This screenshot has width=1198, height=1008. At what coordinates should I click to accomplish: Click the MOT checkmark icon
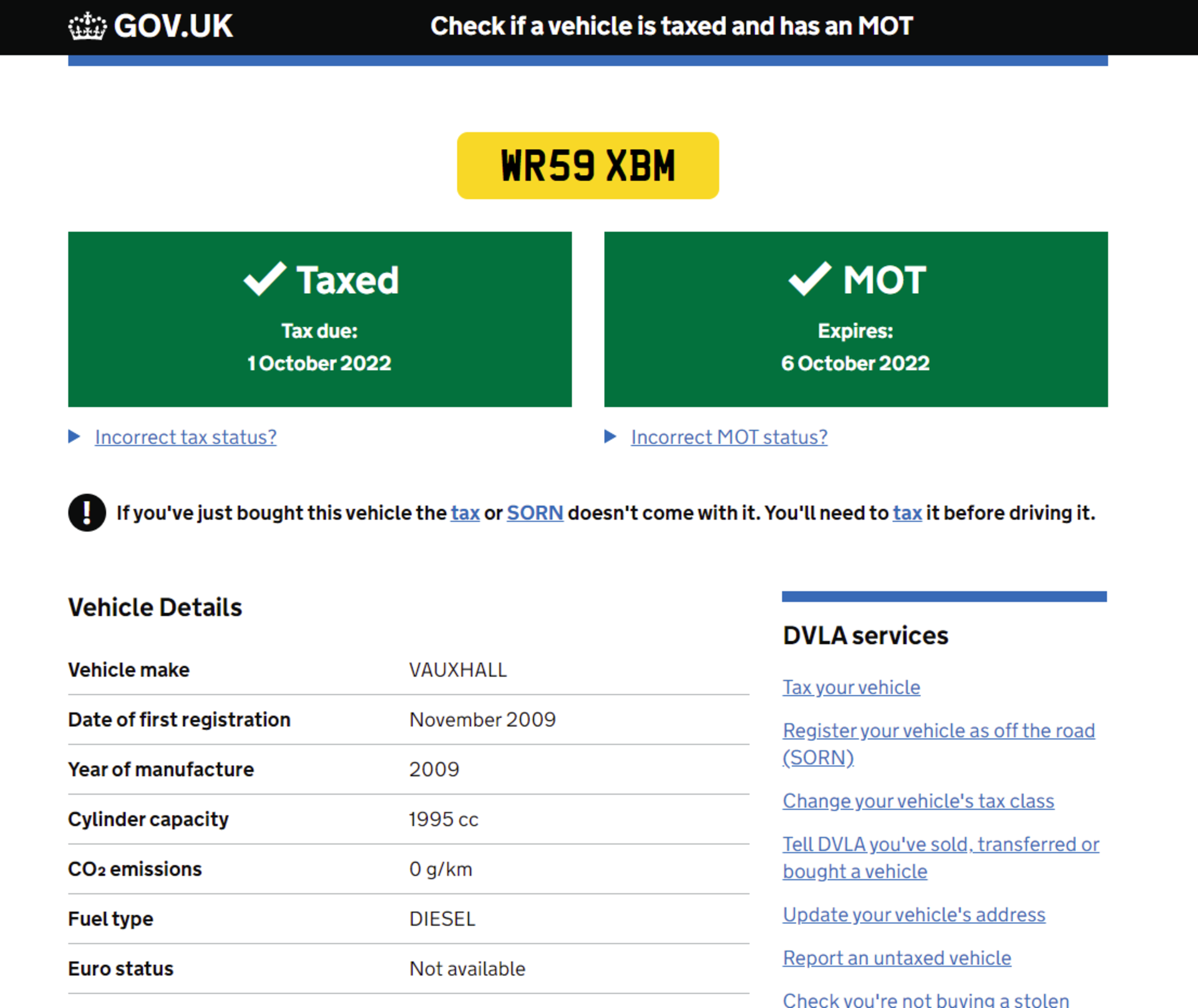pos(810,278)
